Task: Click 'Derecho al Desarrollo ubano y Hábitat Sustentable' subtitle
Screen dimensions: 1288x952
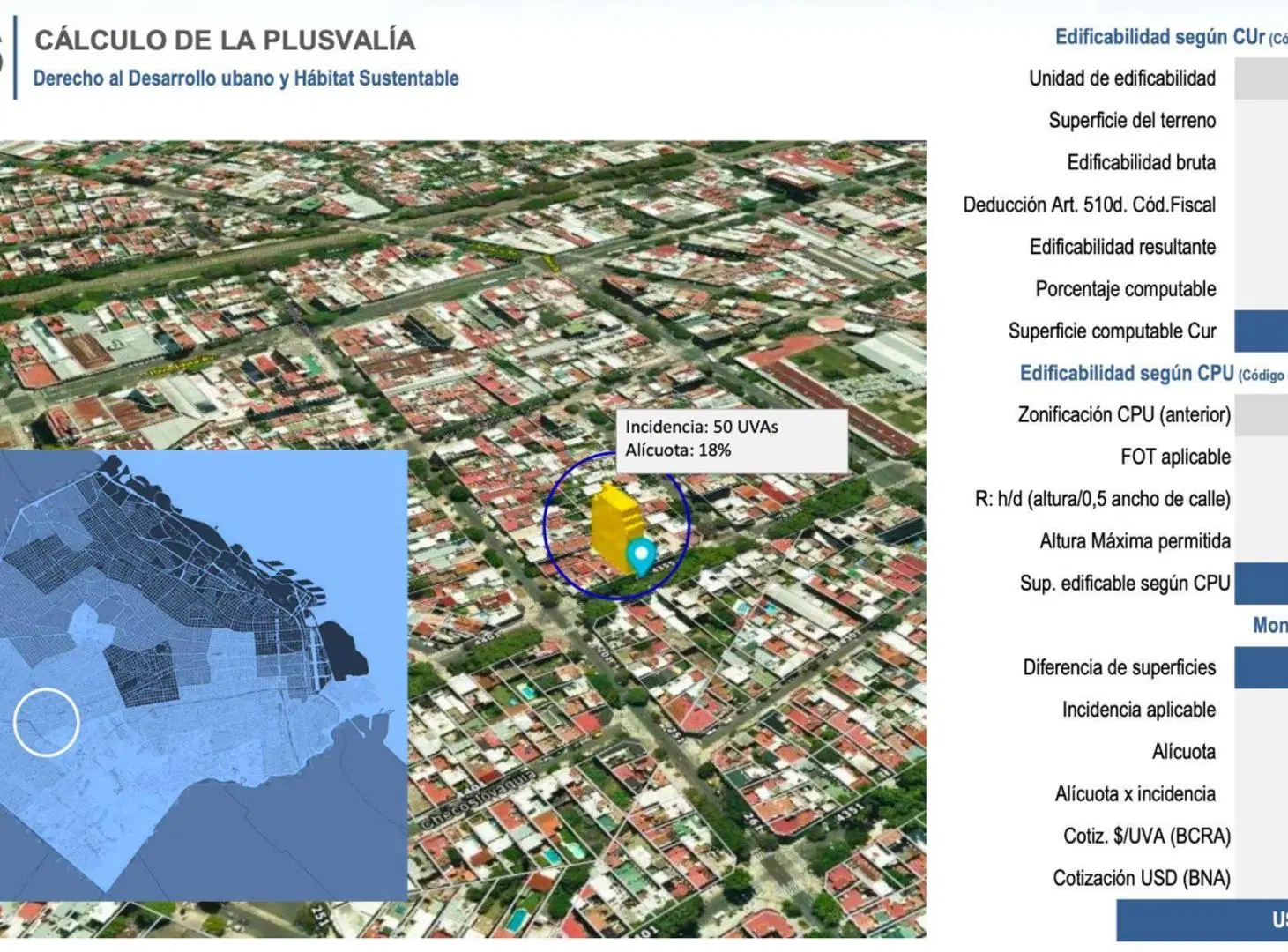Action: click(246, 78)
